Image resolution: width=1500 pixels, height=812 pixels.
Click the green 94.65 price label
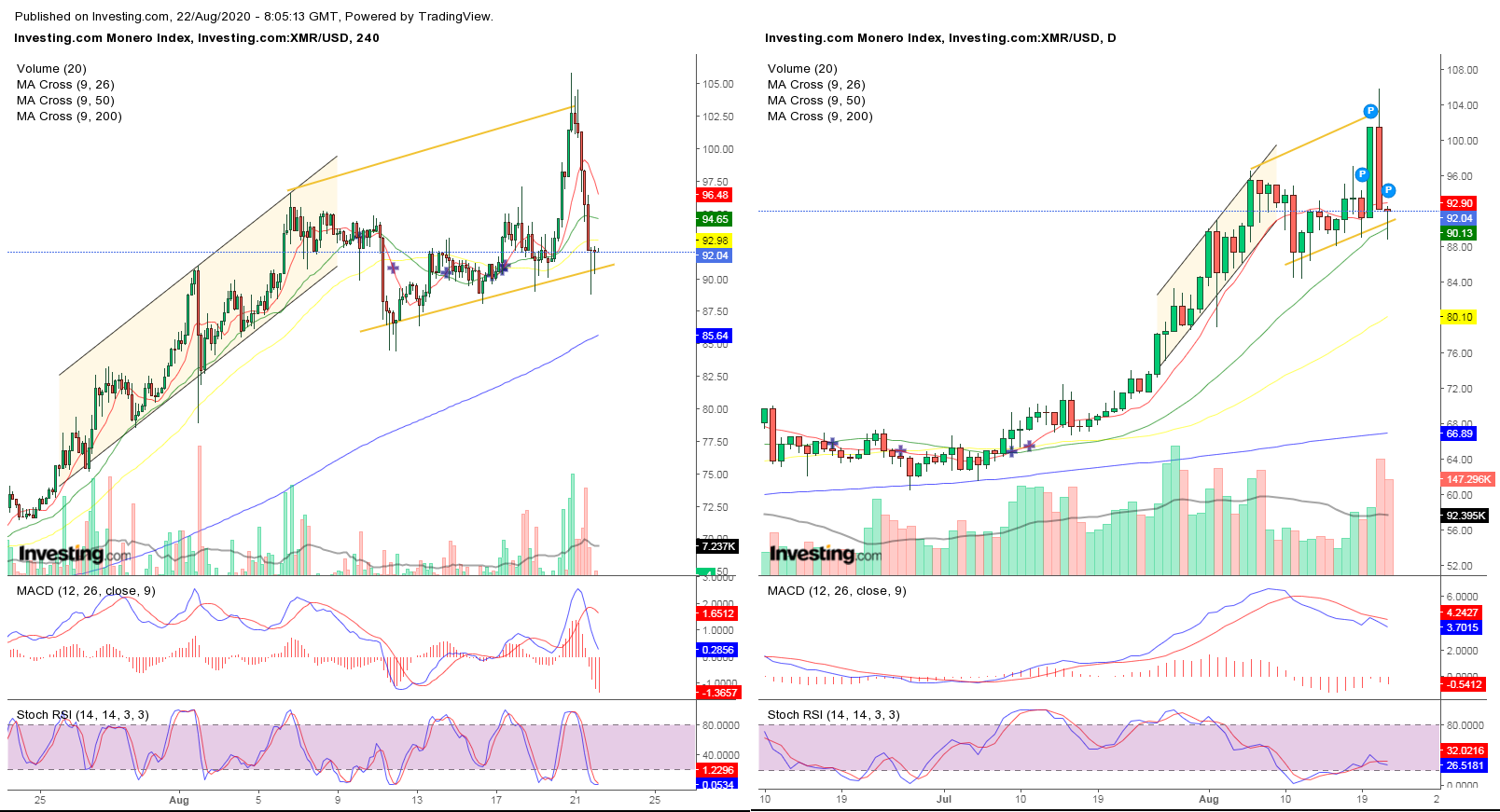(715, 219)
